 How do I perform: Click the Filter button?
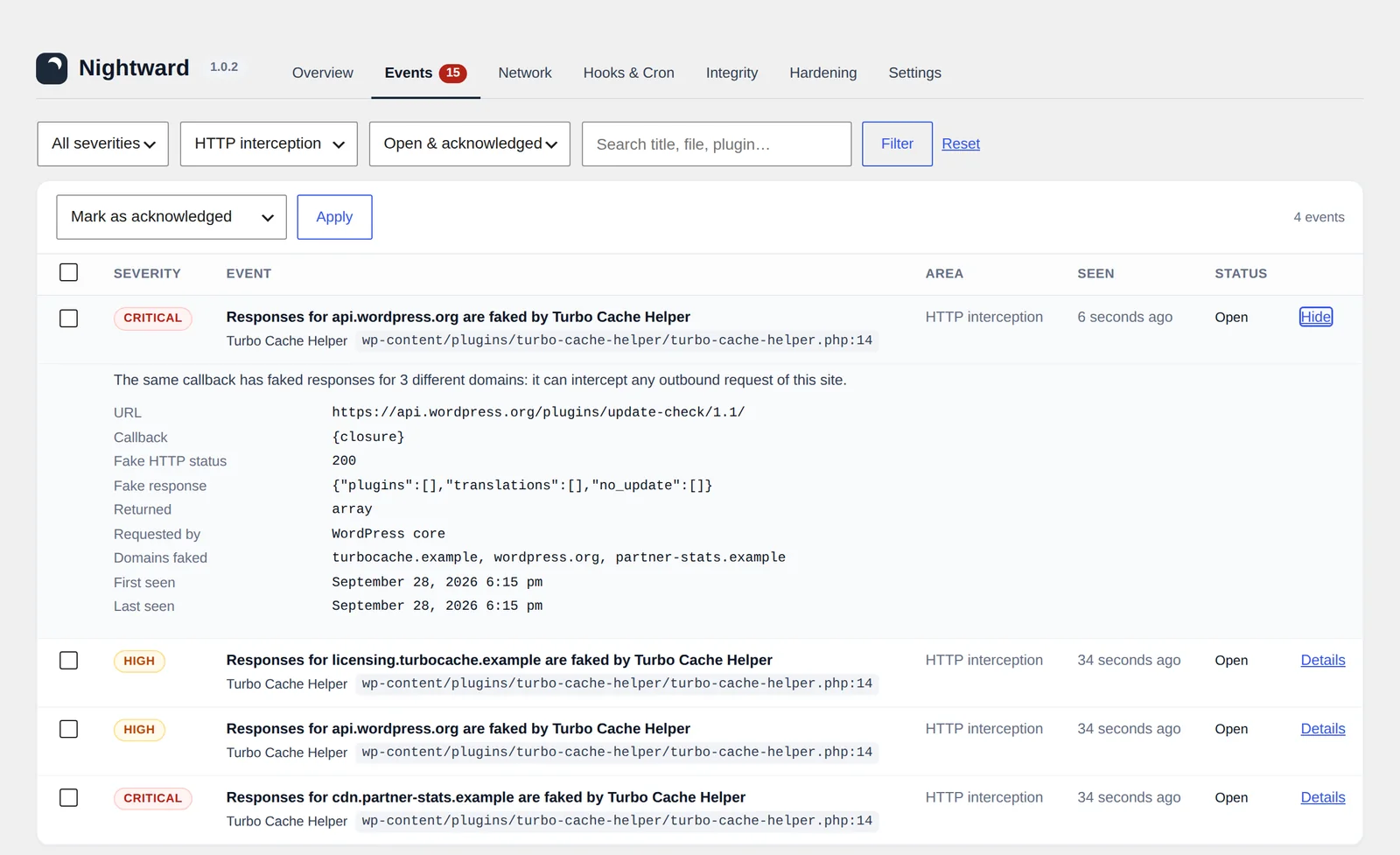(x=897, y=144)
